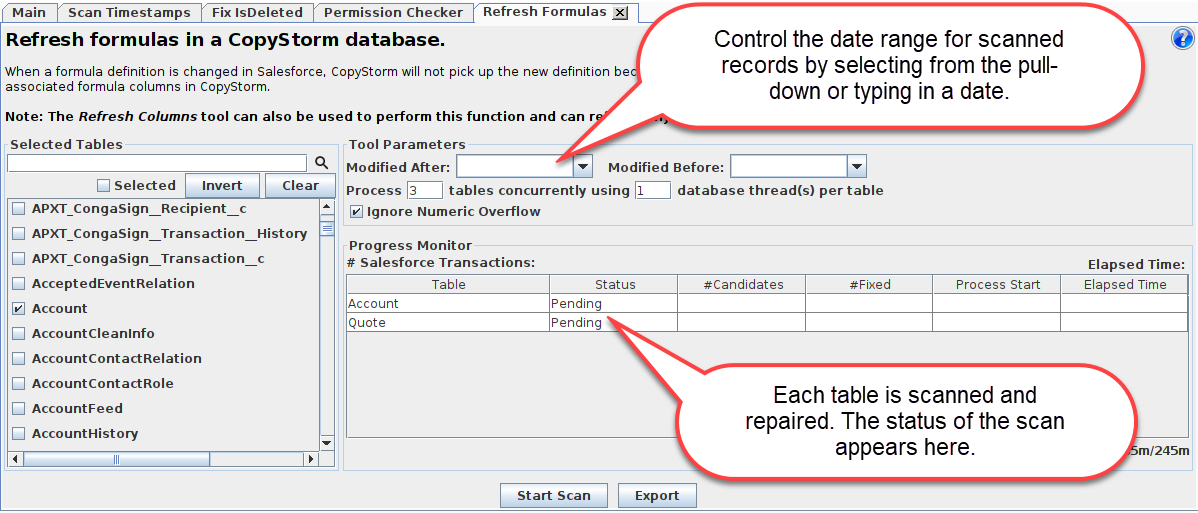Image resolution: width=1198 pixels, height=513 pixels.
Task: Check APXT_CongaSign__Transaction__c table
Action: click(x=18, y=259)
